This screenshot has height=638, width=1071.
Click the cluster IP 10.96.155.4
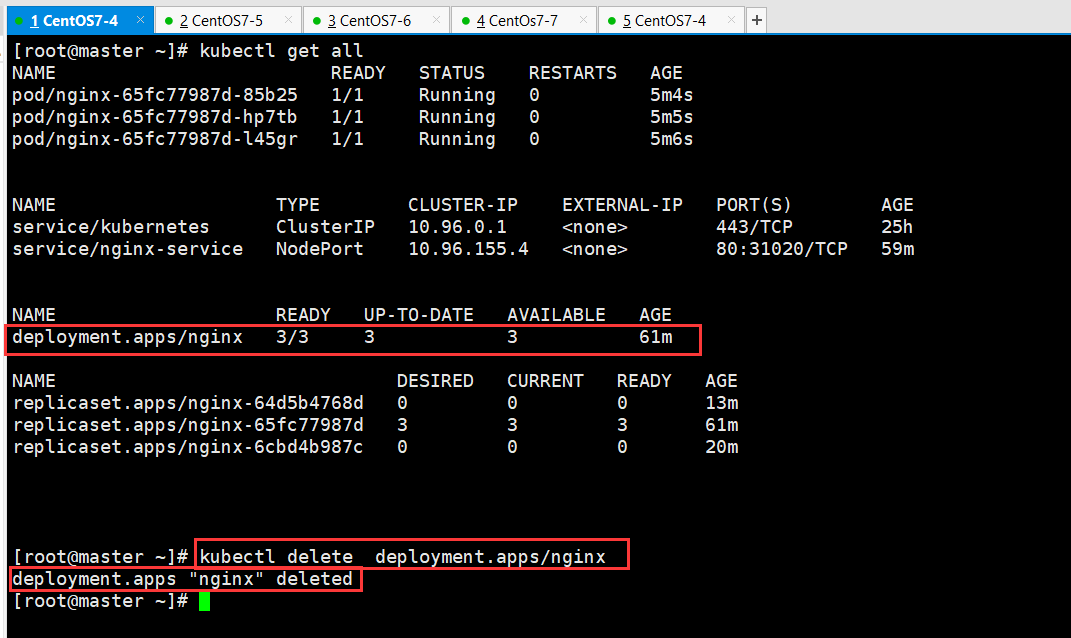(x=469, y=249)
